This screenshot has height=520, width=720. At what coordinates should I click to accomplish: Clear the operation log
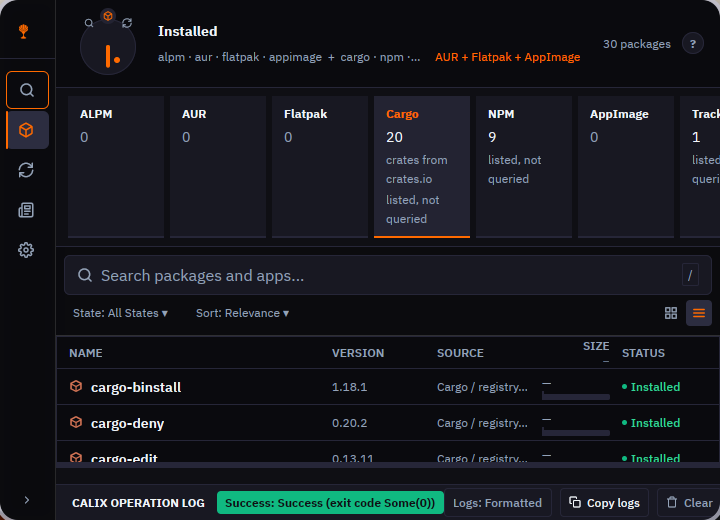pos(690,503)
